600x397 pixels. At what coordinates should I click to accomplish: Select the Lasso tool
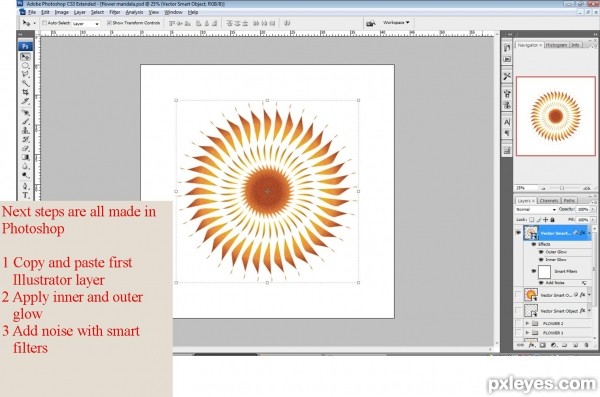click(25, 74)
